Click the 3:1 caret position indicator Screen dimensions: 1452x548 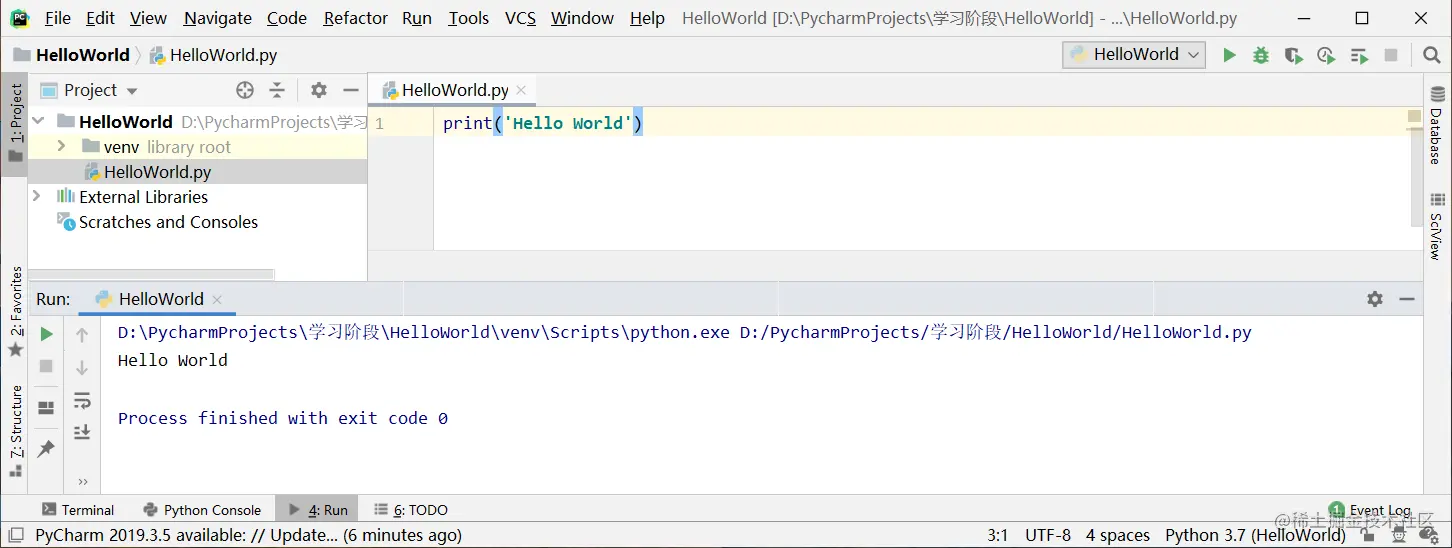998,536
